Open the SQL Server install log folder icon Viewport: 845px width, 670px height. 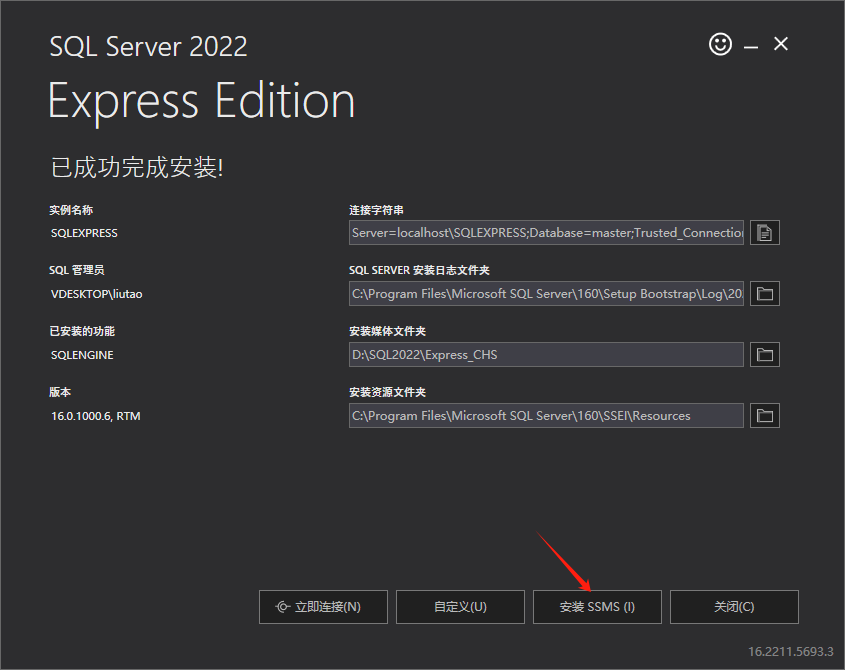(765, 294)
